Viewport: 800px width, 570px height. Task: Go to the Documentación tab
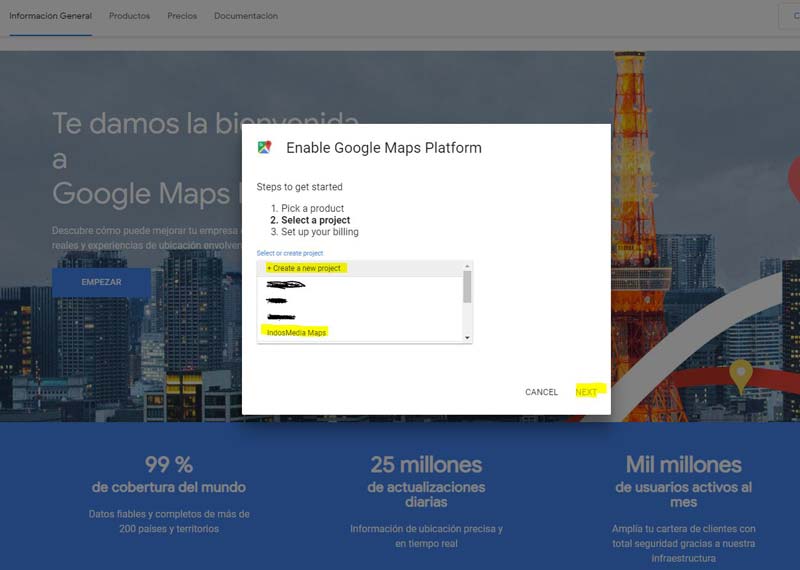point(246,16)
